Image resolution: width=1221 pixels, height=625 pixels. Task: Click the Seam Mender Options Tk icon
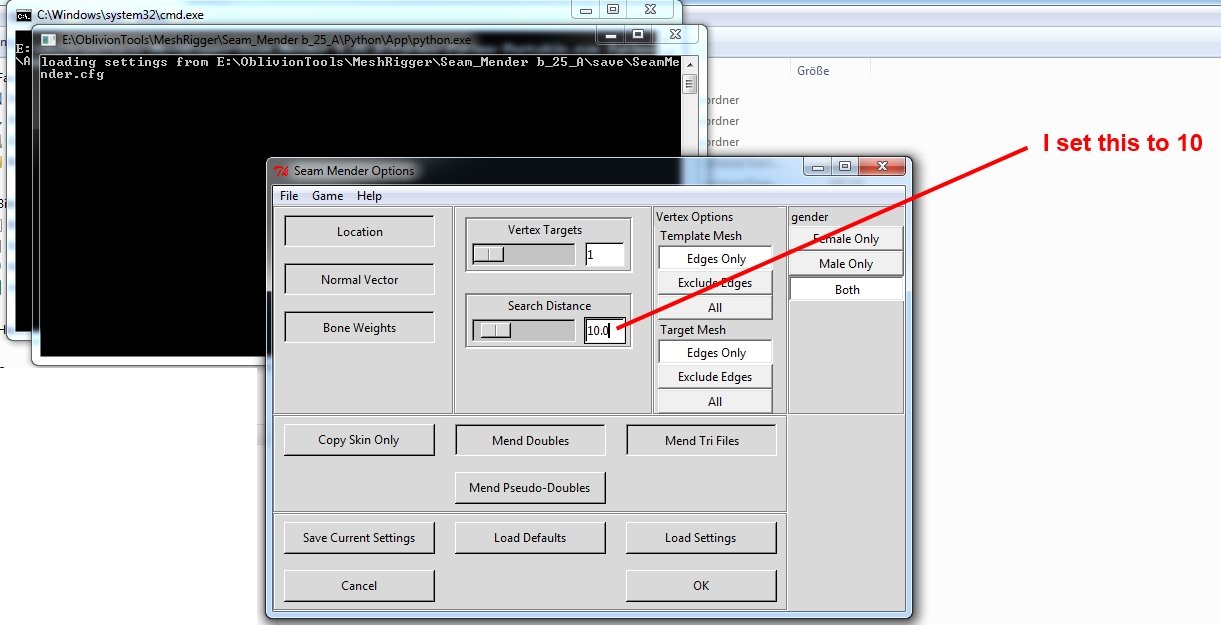point(282,171)
